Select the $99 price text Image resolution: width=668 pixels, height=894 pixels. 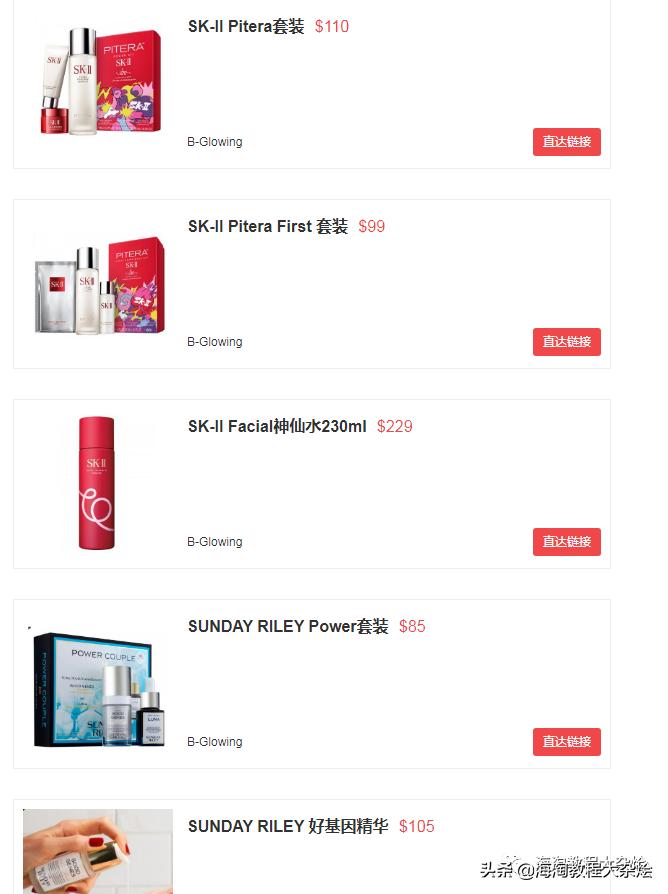pyautogui.click(x=372, y=226)
